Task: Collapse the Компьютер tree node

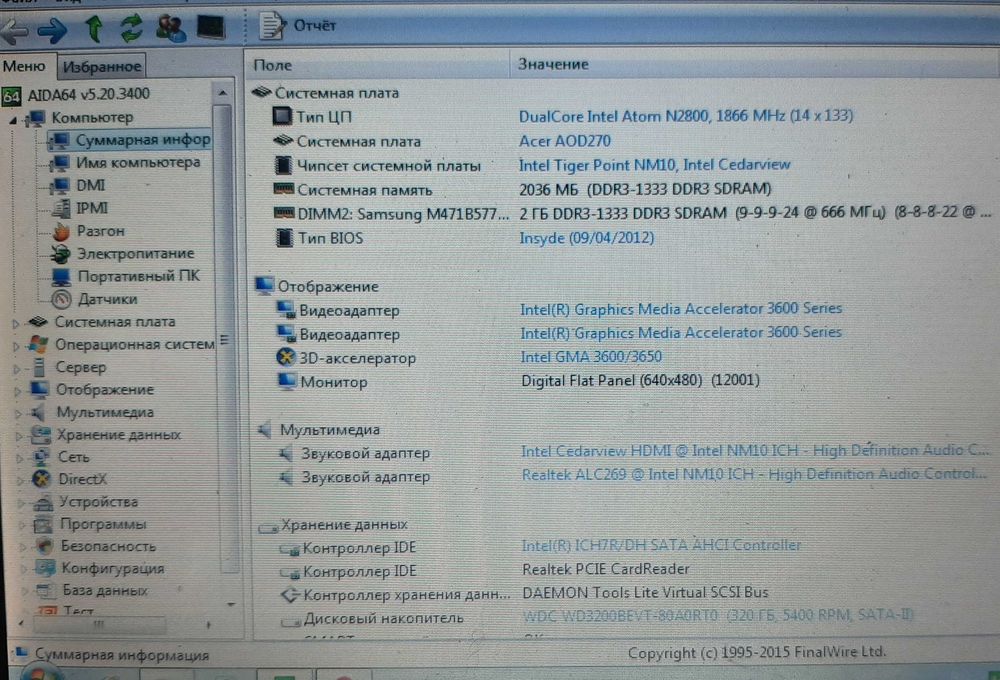Action: click(x=13, y=119)
